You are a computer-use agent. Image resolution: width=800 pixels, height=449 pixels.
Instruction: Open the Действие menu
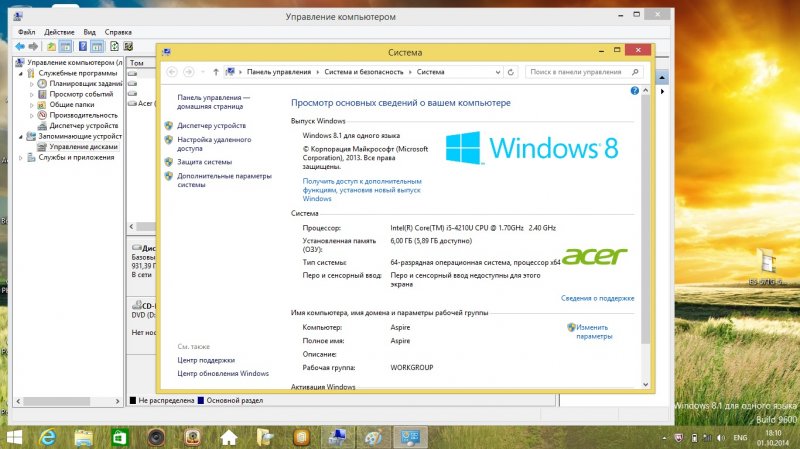coord(59,32)
